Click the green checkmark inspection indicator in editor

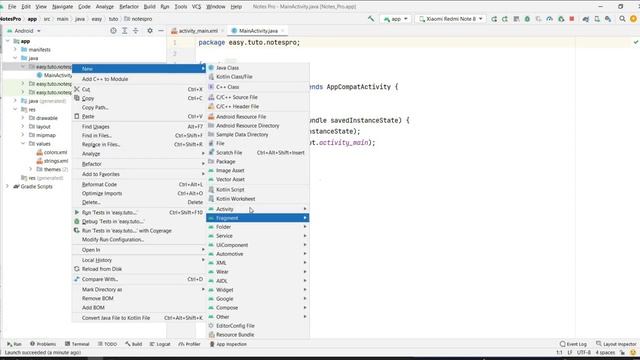(x=636, y=42)
